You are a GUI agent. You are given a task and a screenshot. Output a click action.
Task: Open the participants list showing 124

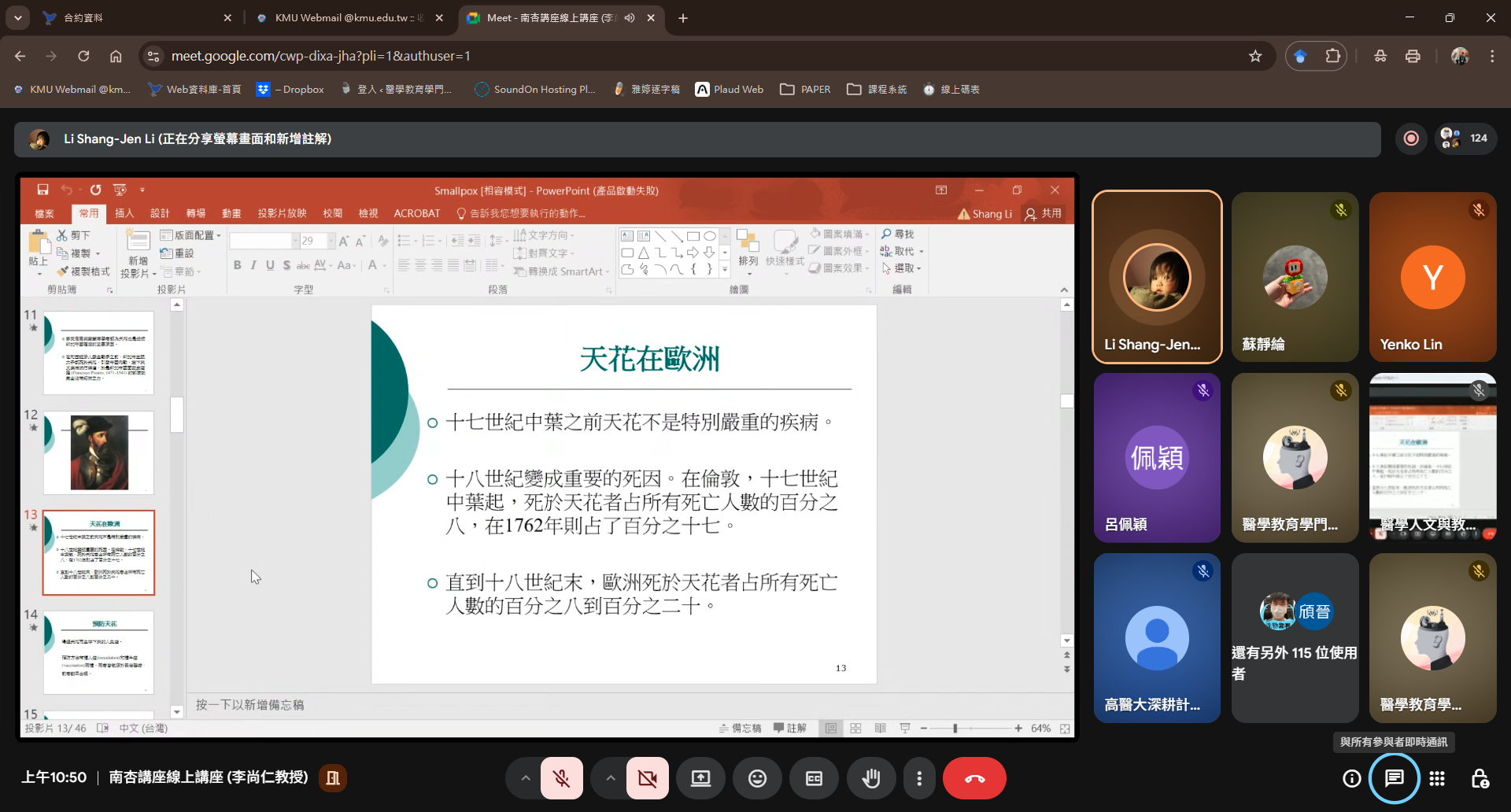pos(1465,138)
